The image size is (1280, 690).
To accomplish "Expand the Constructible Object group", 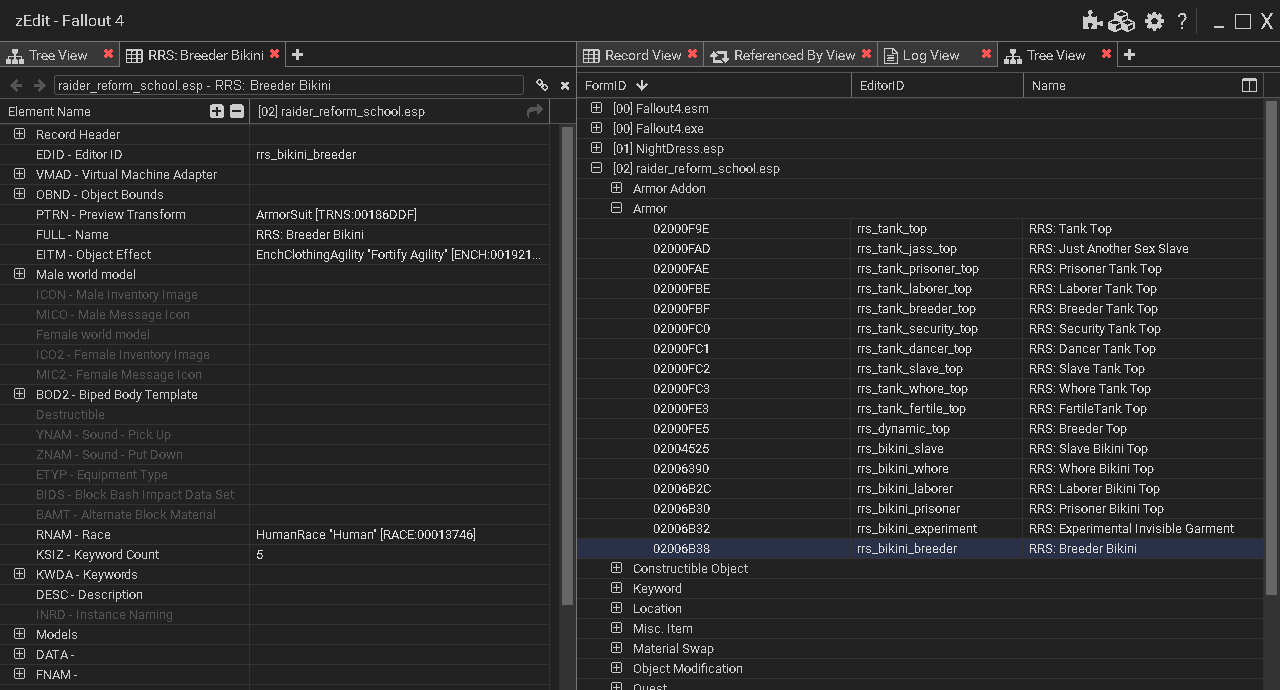I will pos(616,568).
